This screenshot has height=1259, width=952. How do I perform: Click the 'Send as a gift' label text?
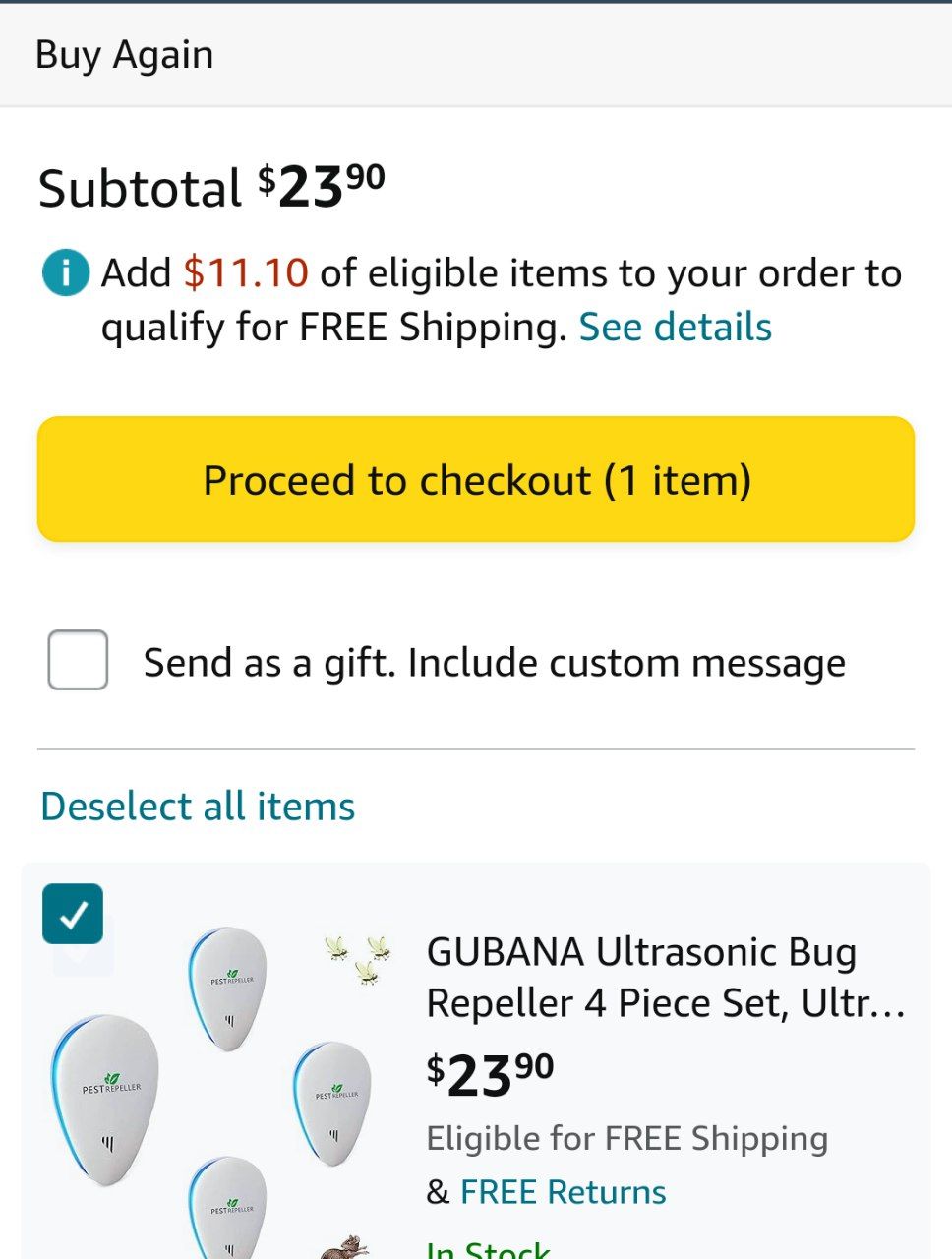tap(494, 663)
